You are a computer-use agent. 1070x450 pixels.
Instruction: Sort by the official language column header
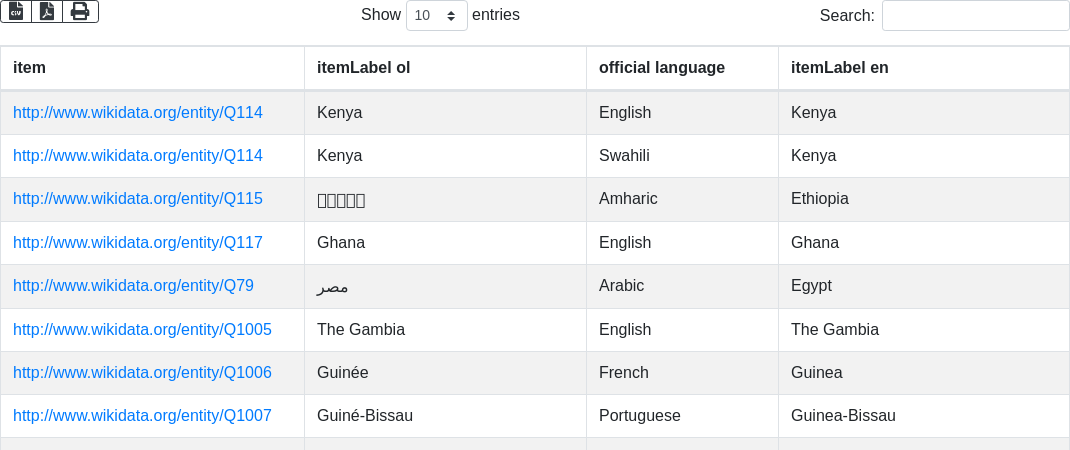(661, 68)
